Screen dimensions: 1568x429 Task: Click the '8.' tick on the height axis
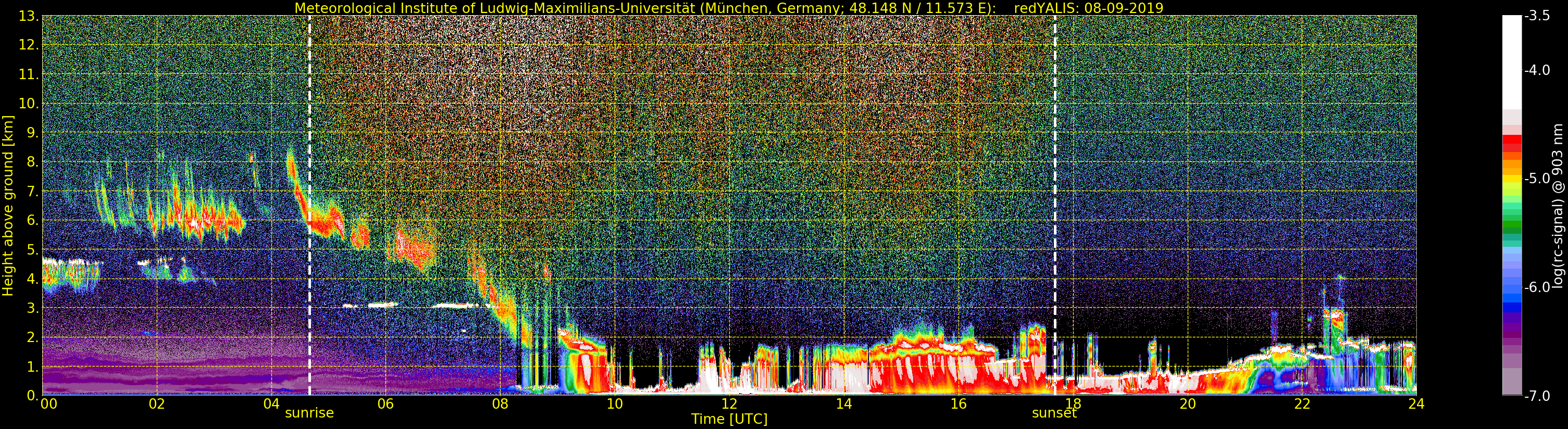32,162
